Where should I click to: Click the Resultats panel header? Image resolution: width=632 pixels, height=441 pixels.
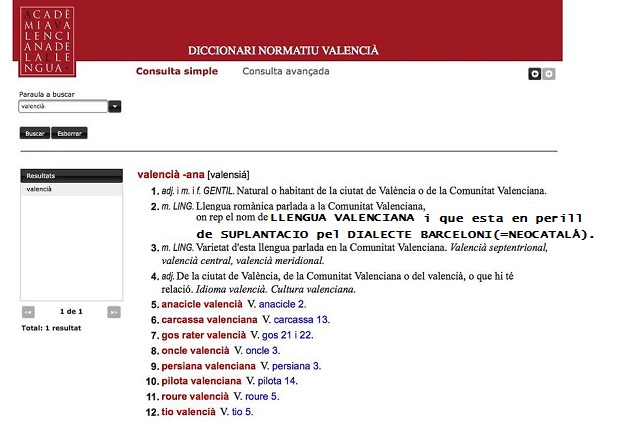click(x=71, y=176)
